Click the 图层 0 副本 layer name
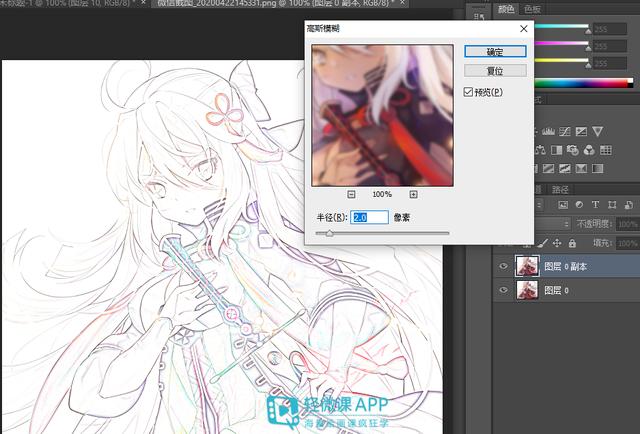This screenshot has height=434, width=640. 566,267
